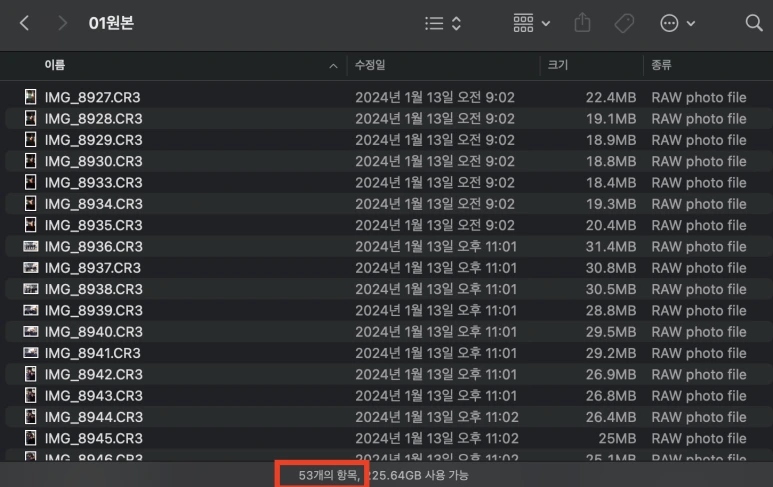The image size is (773, 487).
Task: Click RAW photo file type of IMG_8941.CR3
Action: [x=699, y=353]
